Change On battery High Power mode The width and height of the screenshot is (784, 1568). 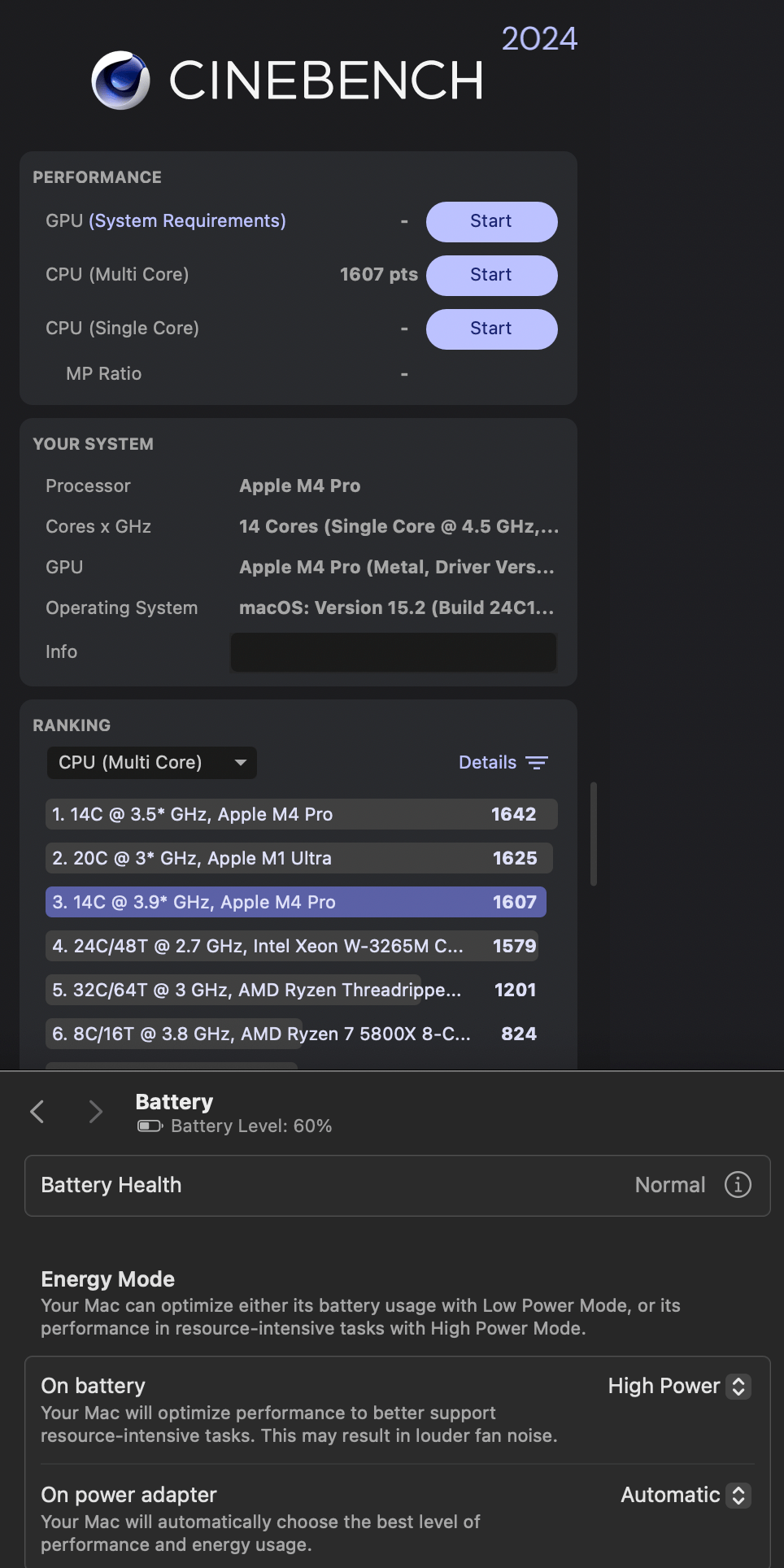coord(678,1386)
